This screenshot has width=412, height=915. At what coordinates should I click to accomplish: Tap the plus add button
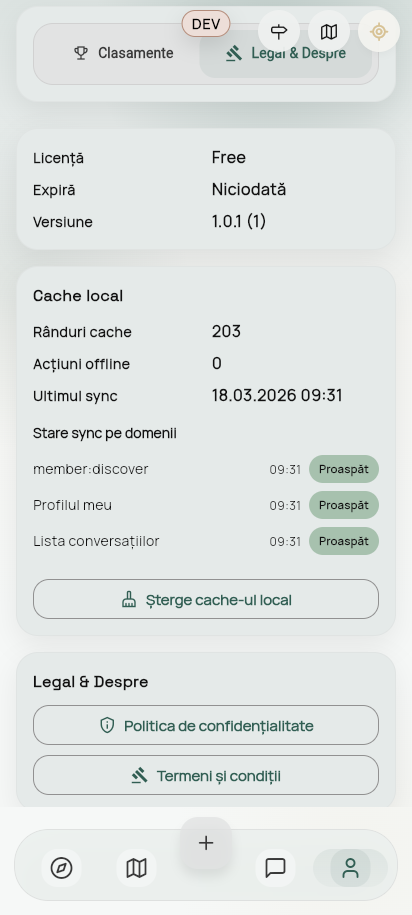click(x=206, y=843)
